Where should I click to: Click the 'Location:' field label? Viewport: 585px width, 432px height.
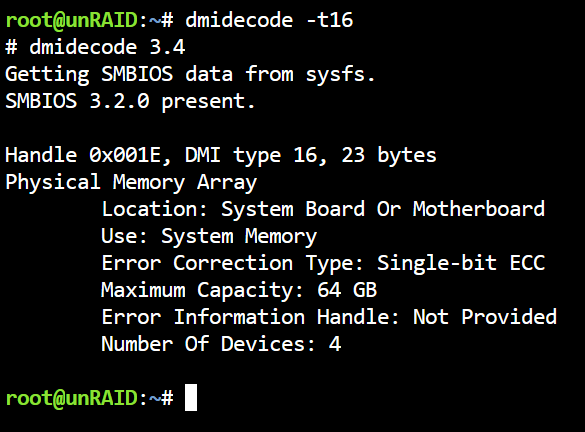(x=154, y=209)
